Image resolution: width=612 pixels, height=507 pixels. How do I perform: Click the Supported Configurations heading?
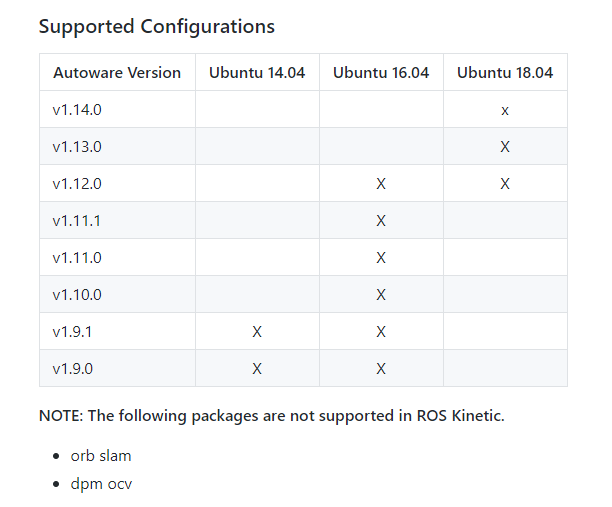(x=156, y=27)
